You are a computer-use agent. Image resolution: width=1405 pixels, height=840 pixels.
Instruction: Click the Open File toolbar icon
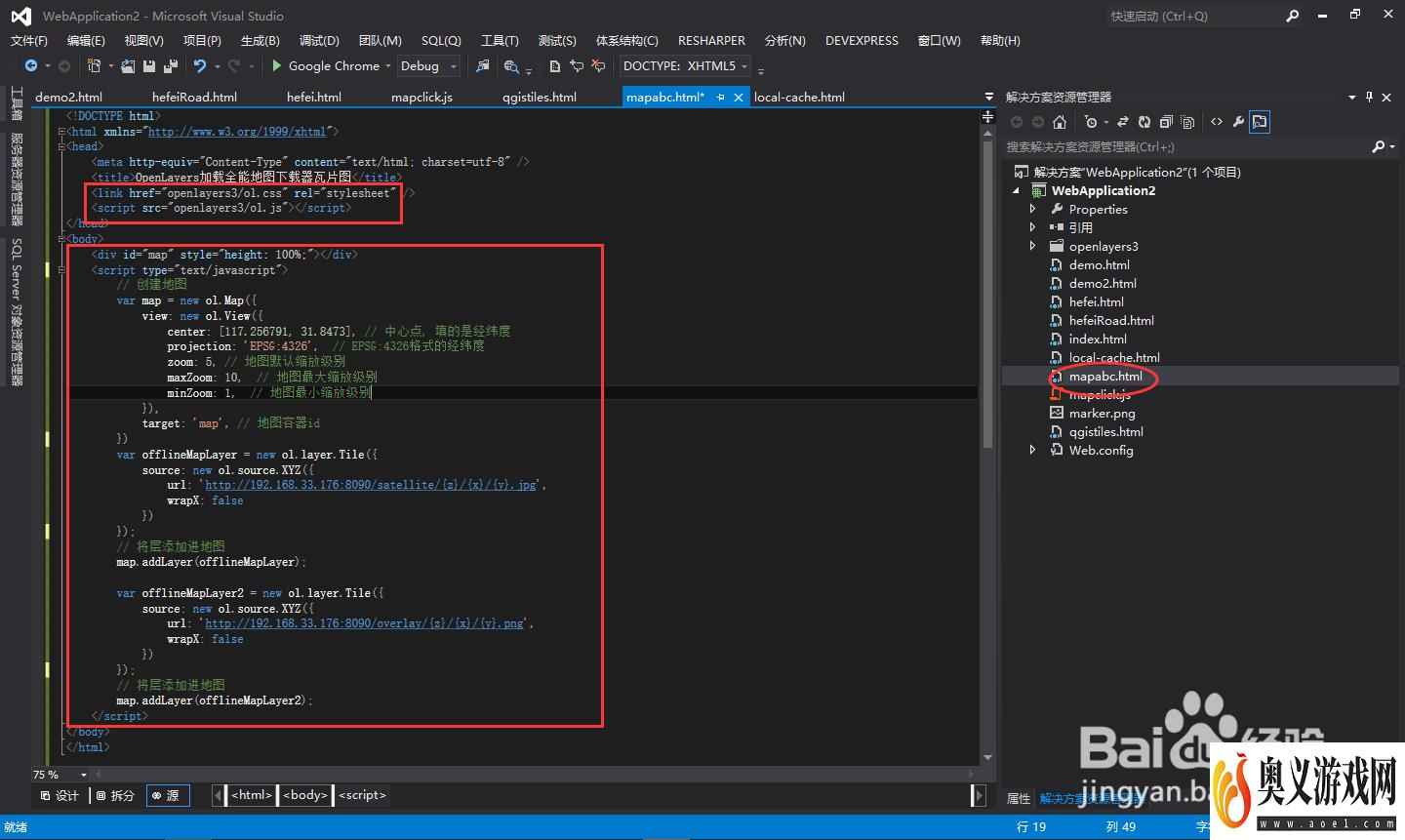point(128,65)
